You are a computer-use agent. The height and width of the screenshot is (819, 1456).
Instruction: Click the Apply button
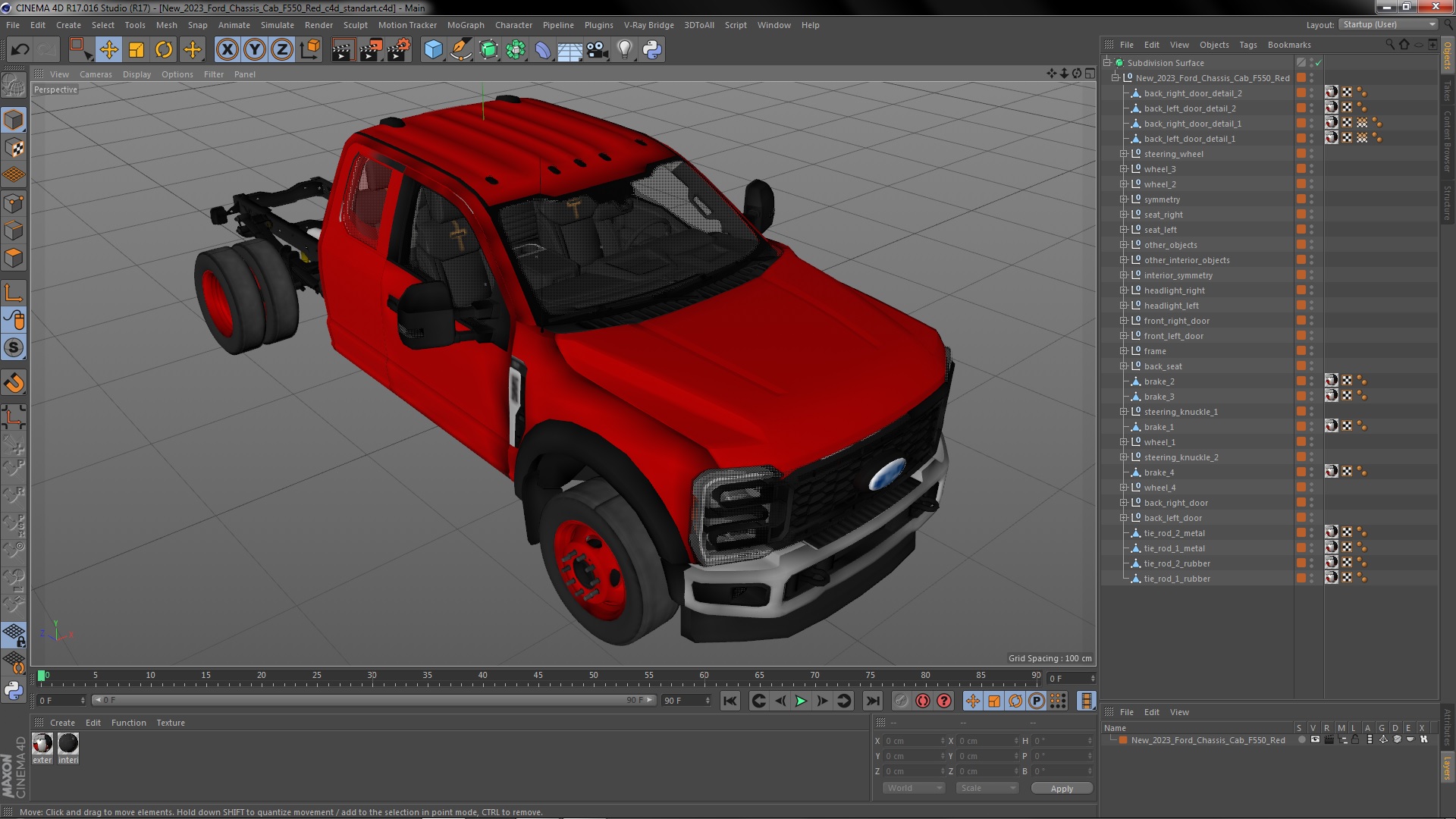click(x=1062, y=789)
